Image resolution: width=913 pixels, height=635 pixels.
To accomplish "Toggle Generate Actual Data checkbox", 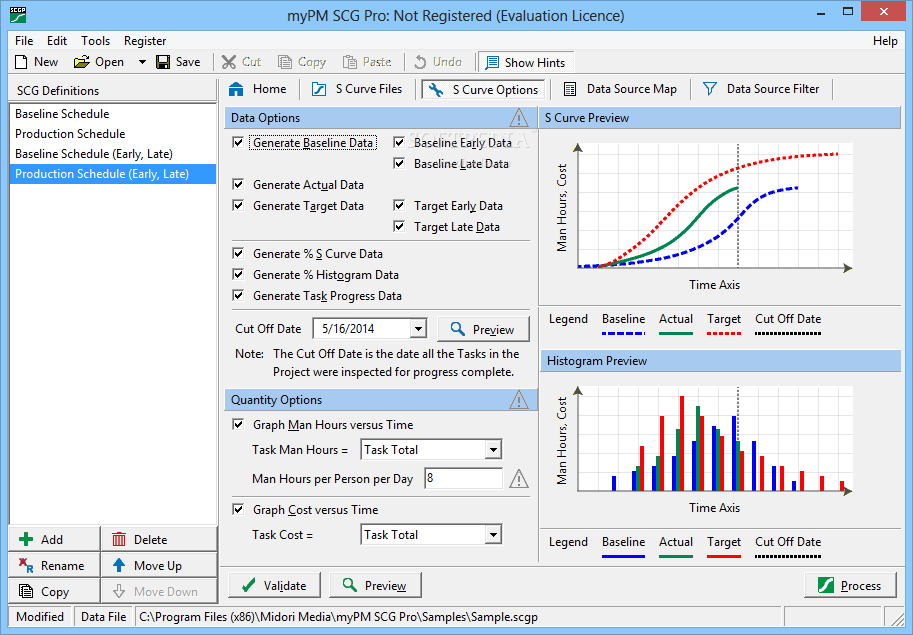I will [x=238, y=185].
